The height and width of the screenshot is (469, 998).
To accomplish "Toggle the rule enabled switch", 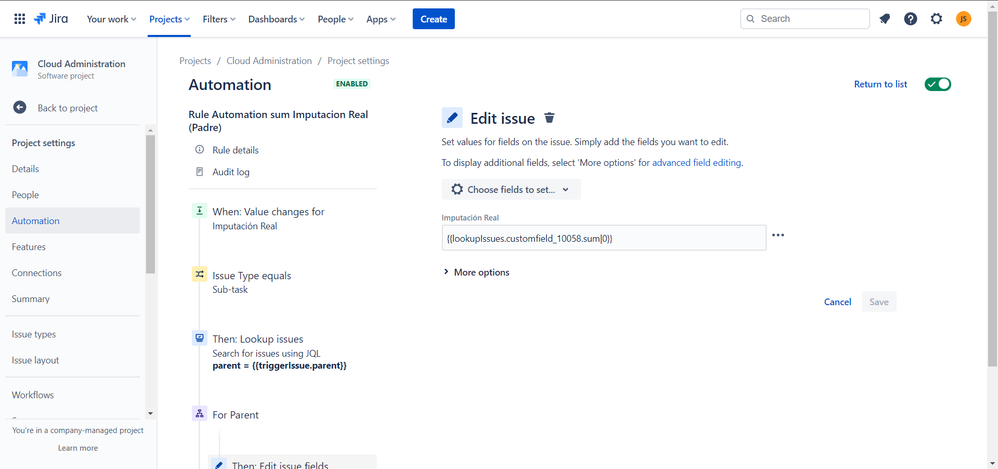I will (938, 84).
